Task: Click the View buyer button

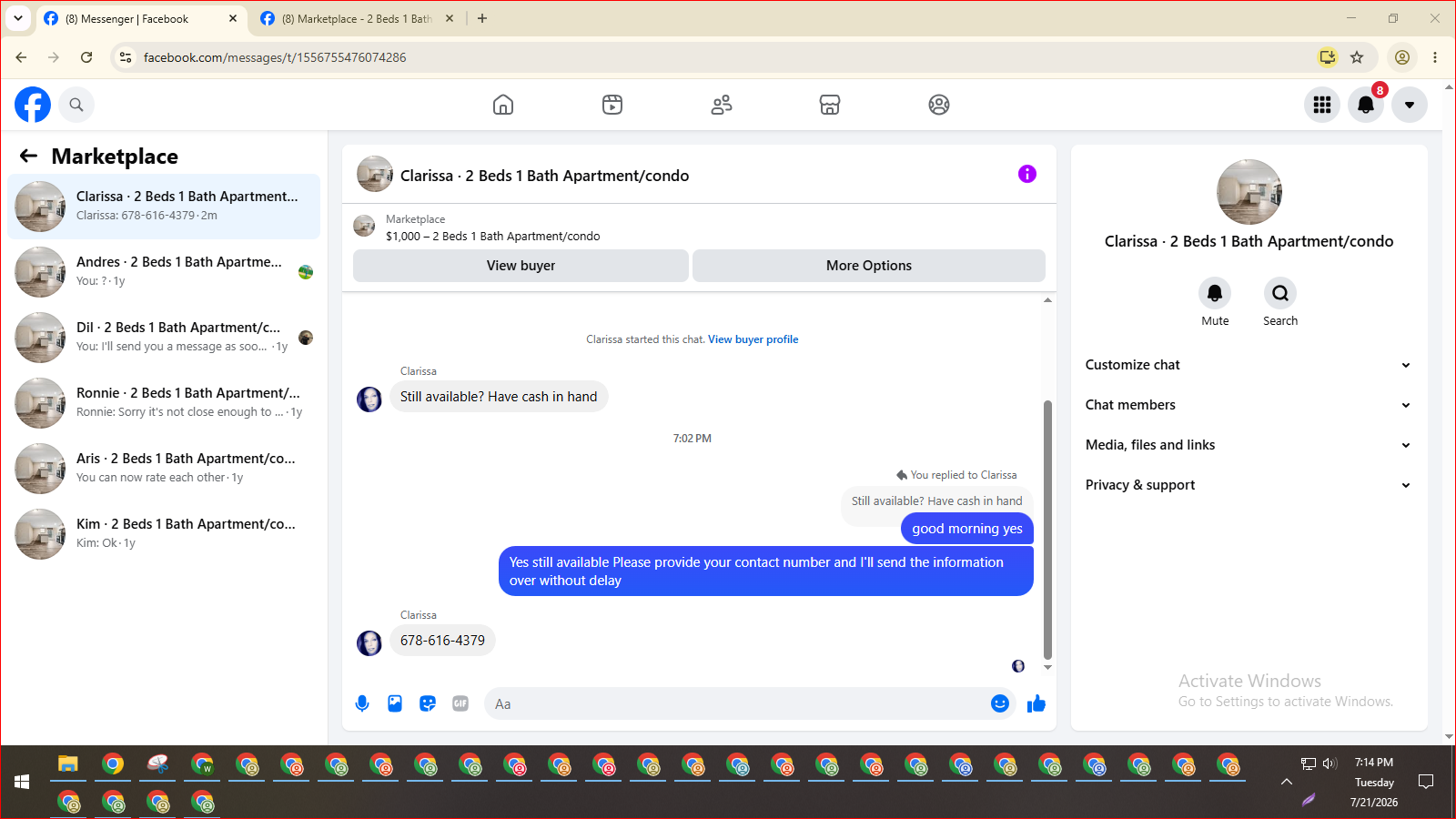Action: (x=521, y=266)
